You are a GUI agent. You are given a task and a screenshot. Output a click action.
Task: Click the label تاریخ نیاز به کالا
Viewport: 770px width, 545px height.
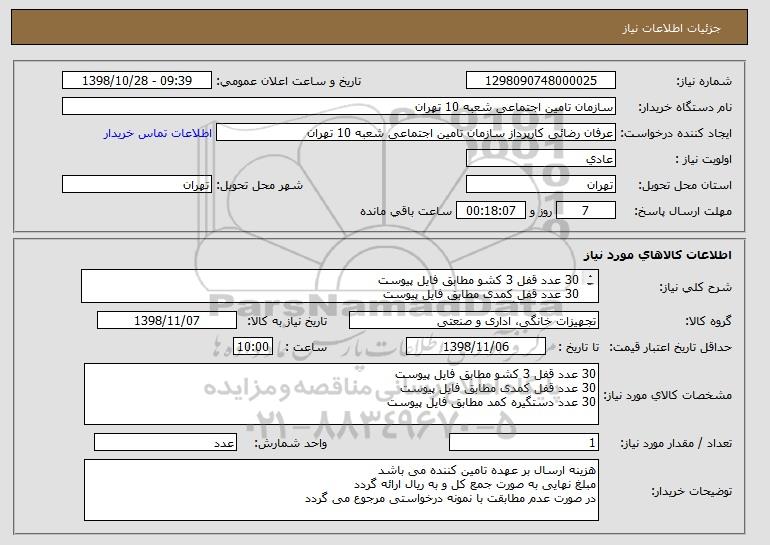tap(287, 321)
